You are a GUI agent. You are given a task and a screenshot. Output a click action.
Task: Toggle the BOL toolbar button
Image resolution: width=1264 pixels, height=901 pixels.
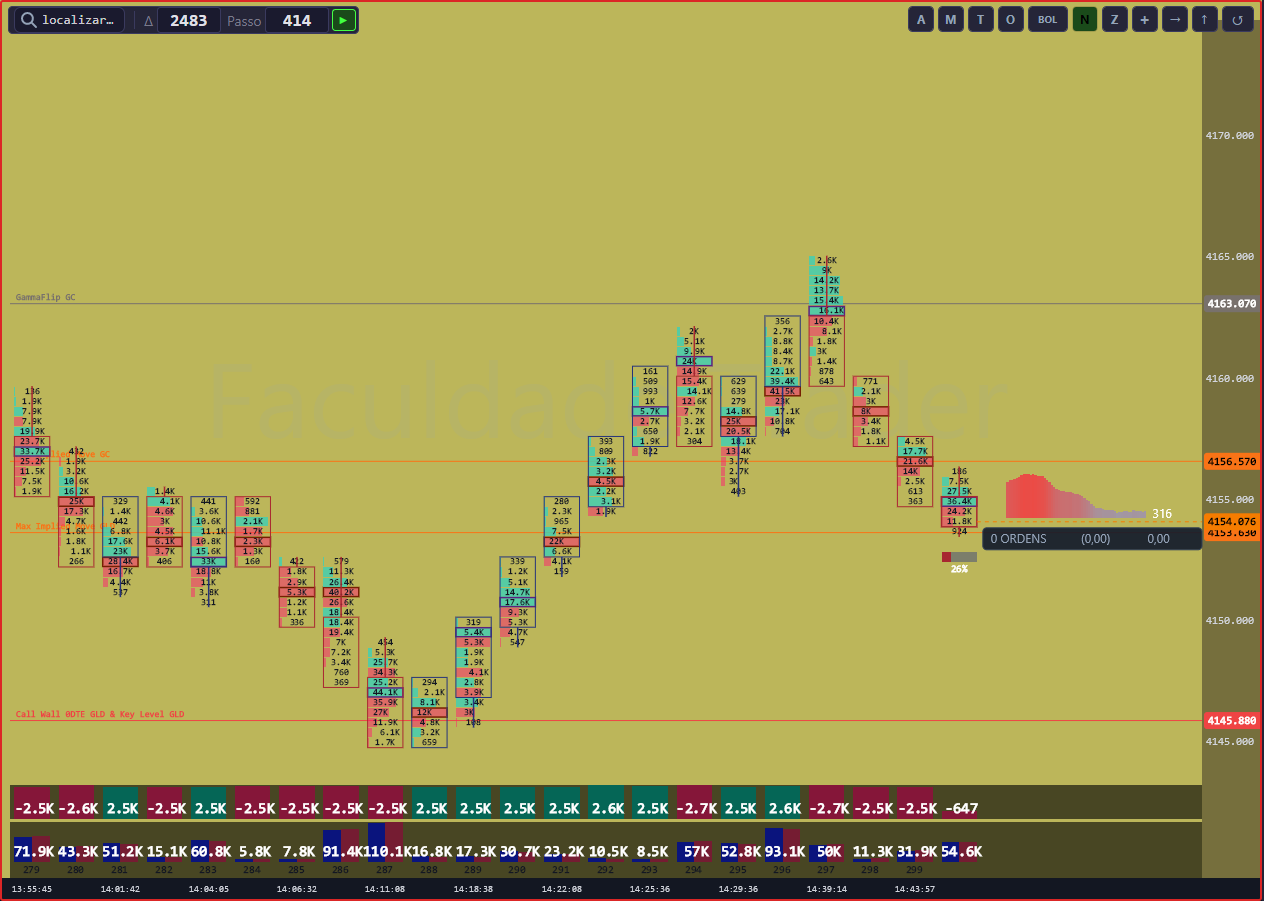[1047, 19]
